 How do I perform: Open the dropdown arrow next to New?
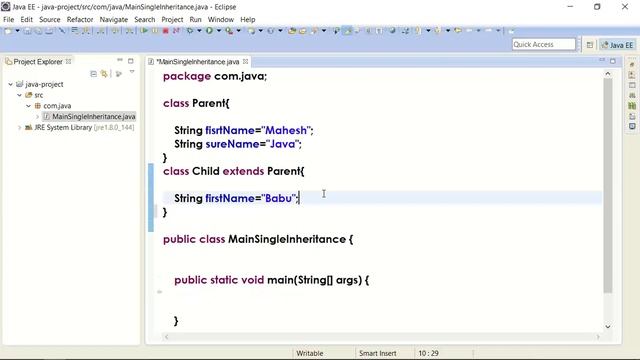point(18,31)
